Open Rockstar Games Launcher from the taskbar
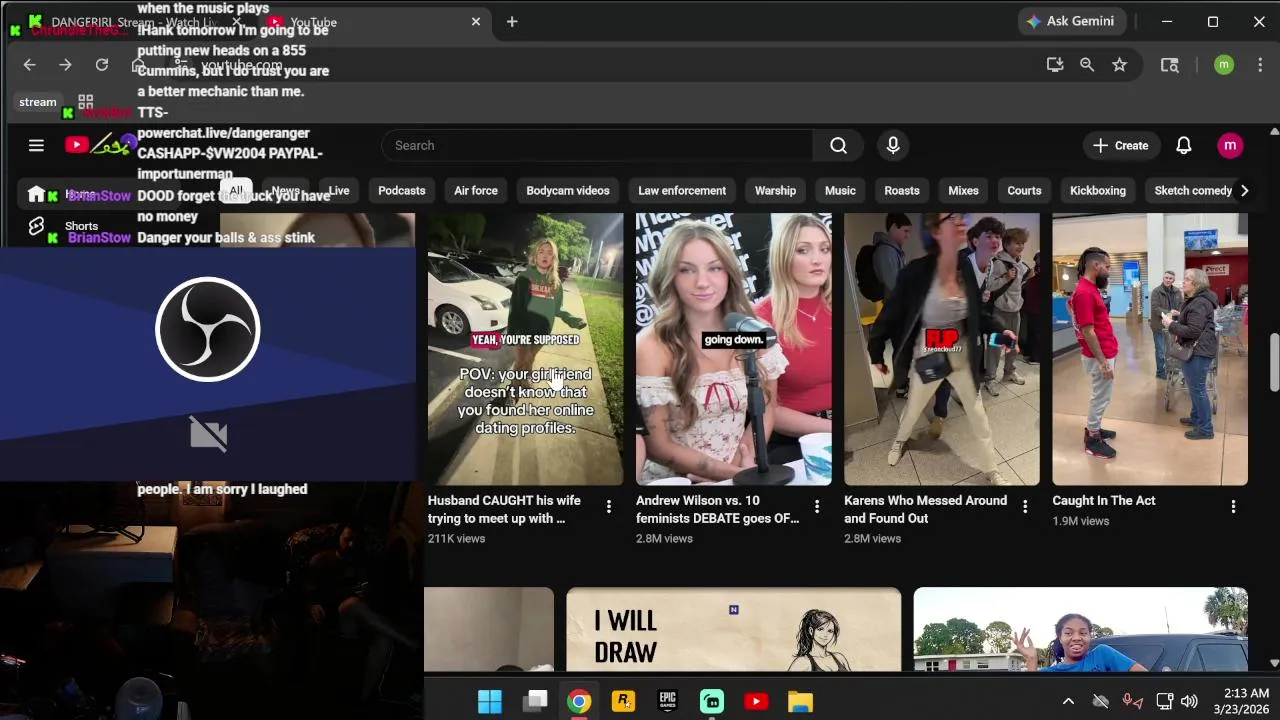The image size is (1280, 720). click(623, 701)
